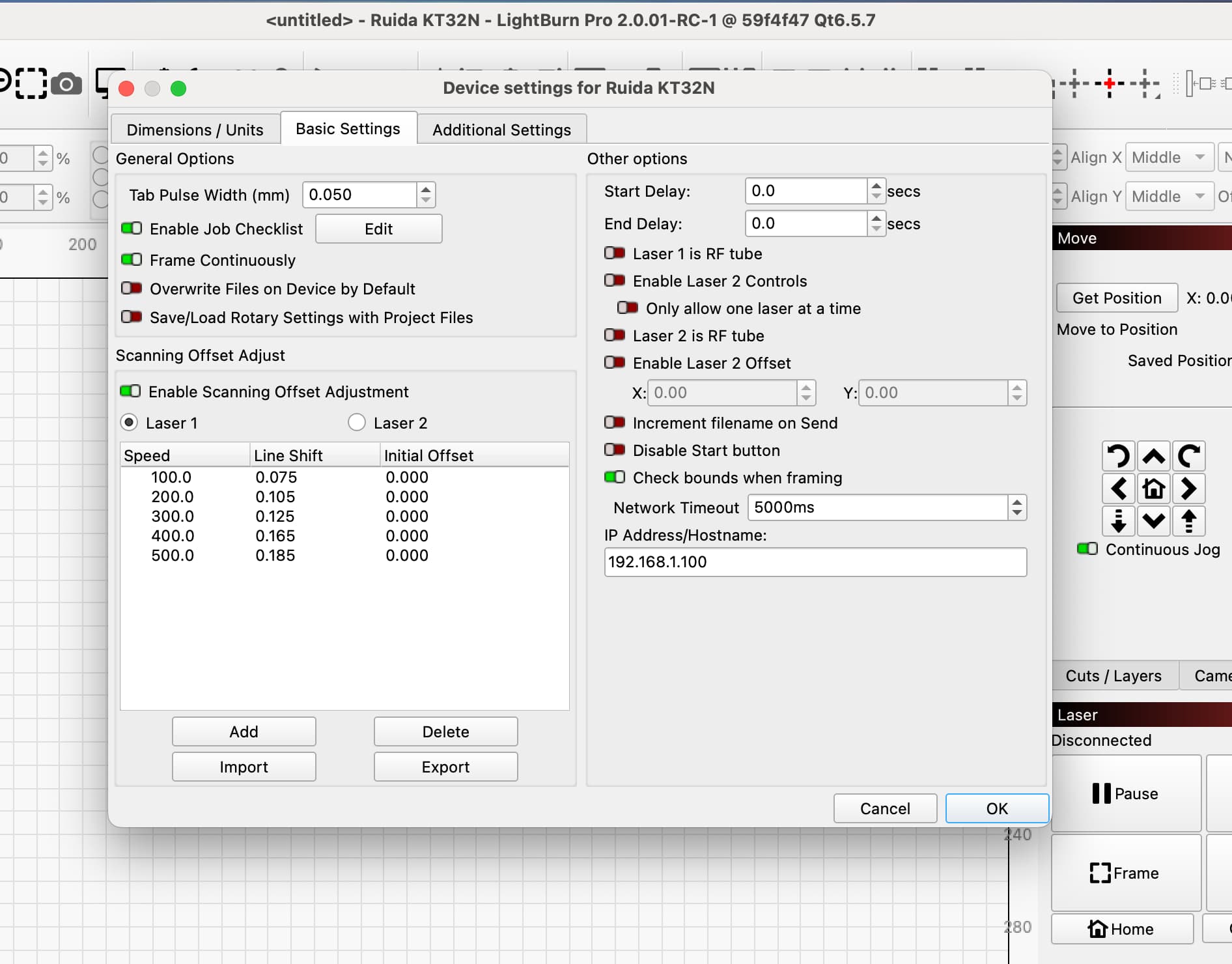
Task: Switch to Dimensions / Units tab
Action: coord(195,130)
